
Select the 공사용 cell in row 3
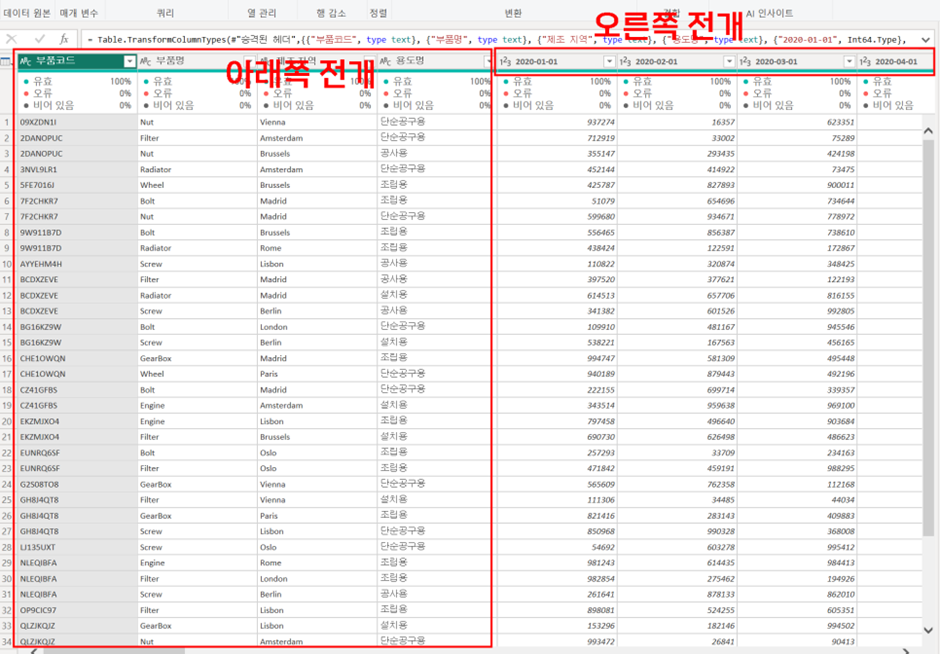click(x=438, y=154)
